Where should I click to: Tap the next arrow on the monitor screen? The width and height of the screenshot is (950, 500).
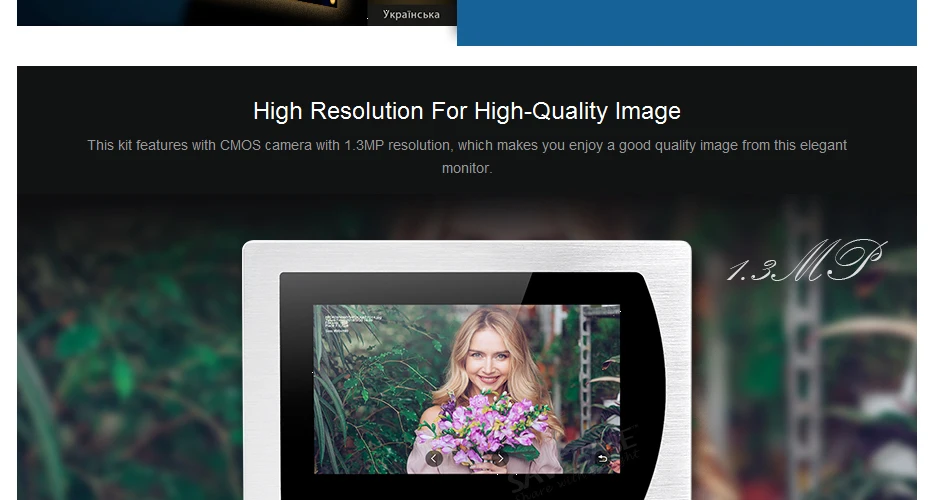point(500,458)
